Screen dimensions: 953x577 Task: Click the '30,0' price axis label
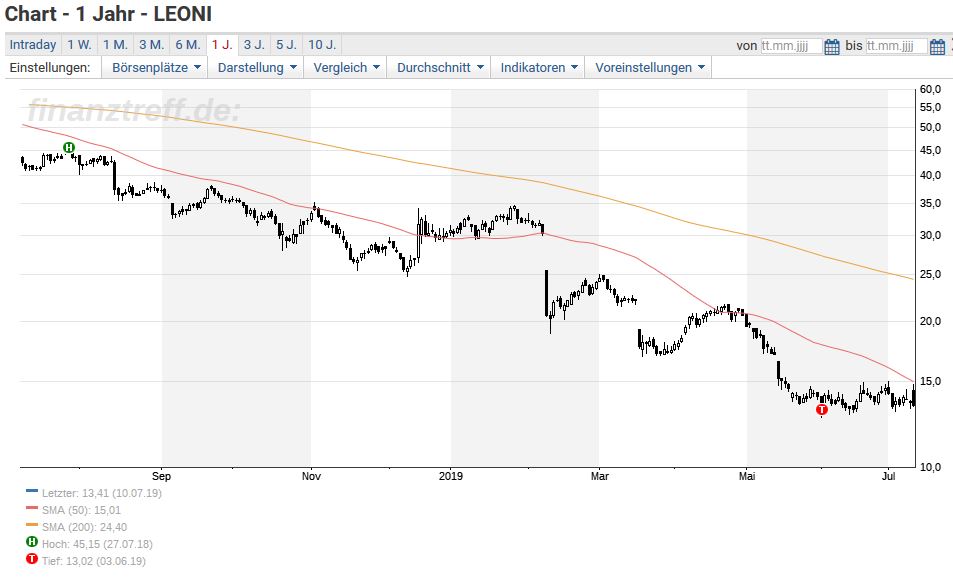[931, 235]
